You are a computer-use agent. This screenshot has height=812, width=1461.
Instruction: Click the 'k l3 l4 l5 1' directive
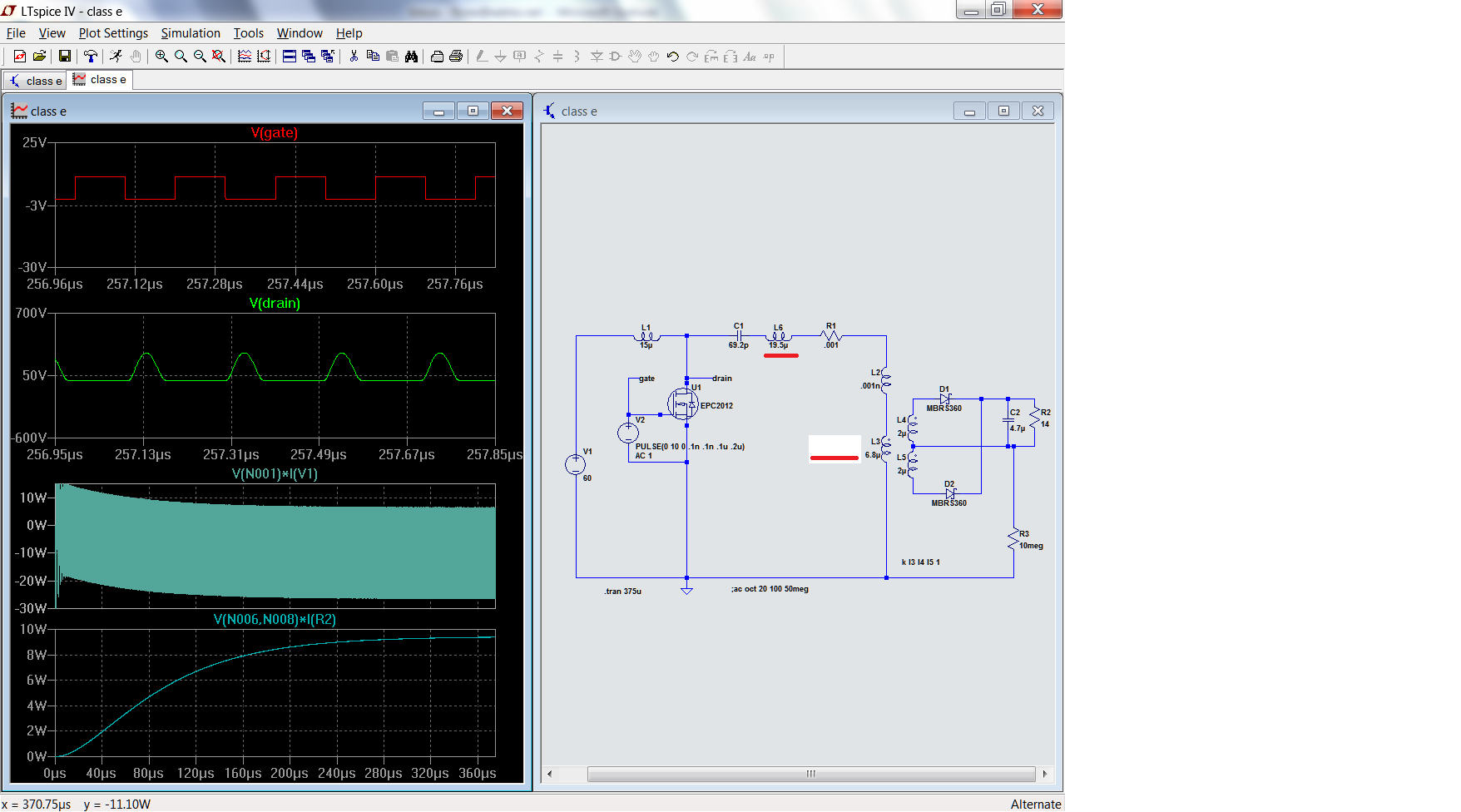pyautogui.click(x=920, y=562)
